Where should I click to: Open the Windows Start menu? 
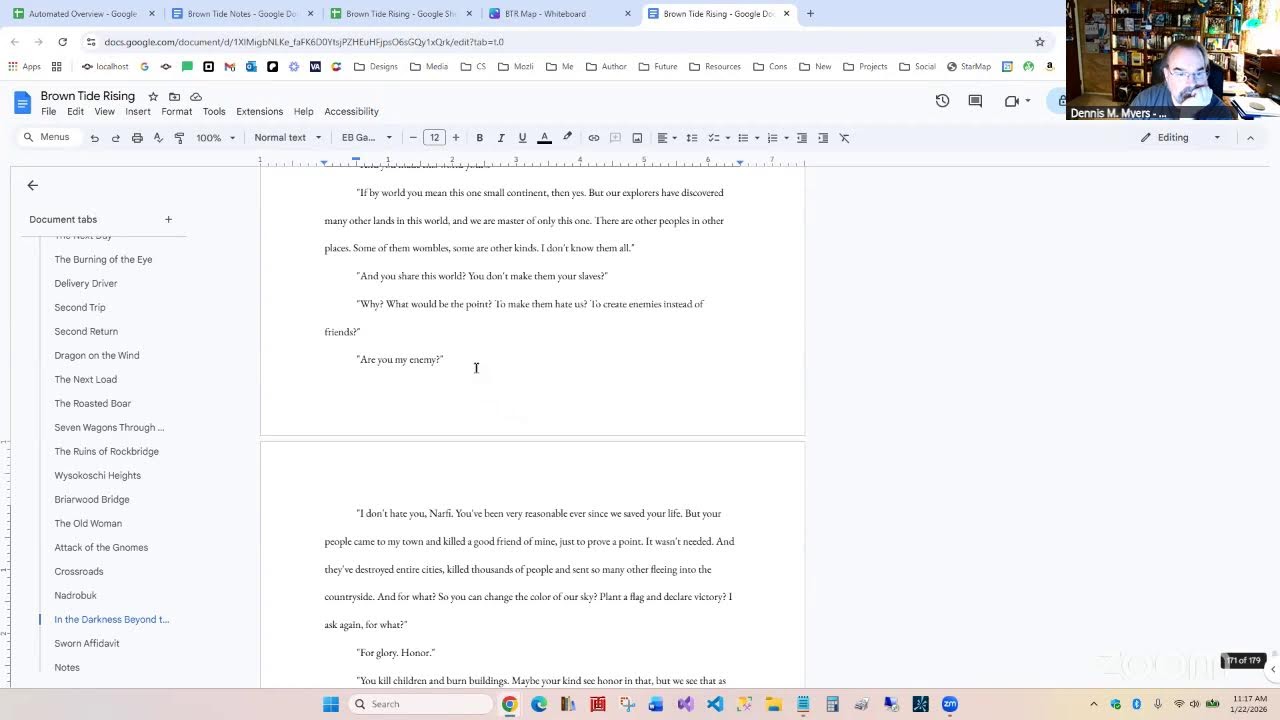click(x=331, y=704)
